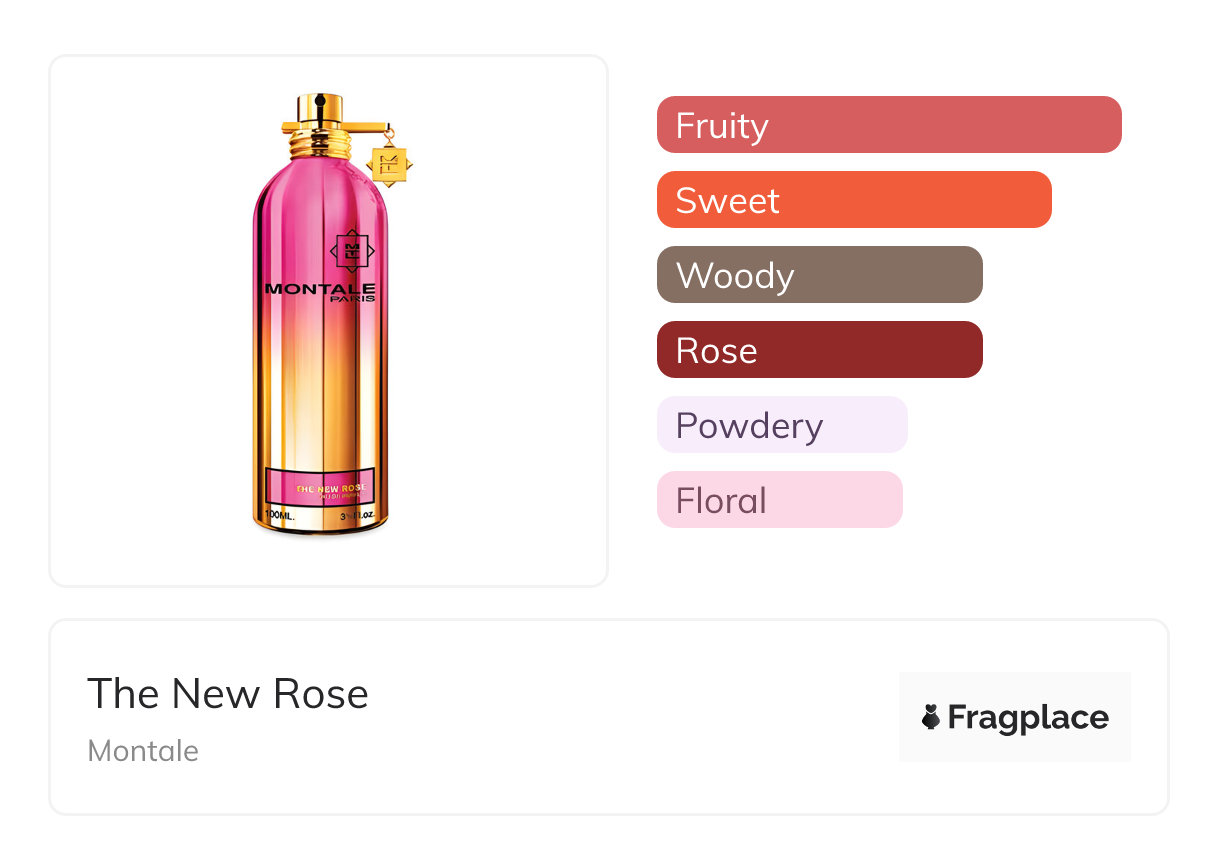Click the Floral accord bar
1218x864 pixels.
coord(780,500)
